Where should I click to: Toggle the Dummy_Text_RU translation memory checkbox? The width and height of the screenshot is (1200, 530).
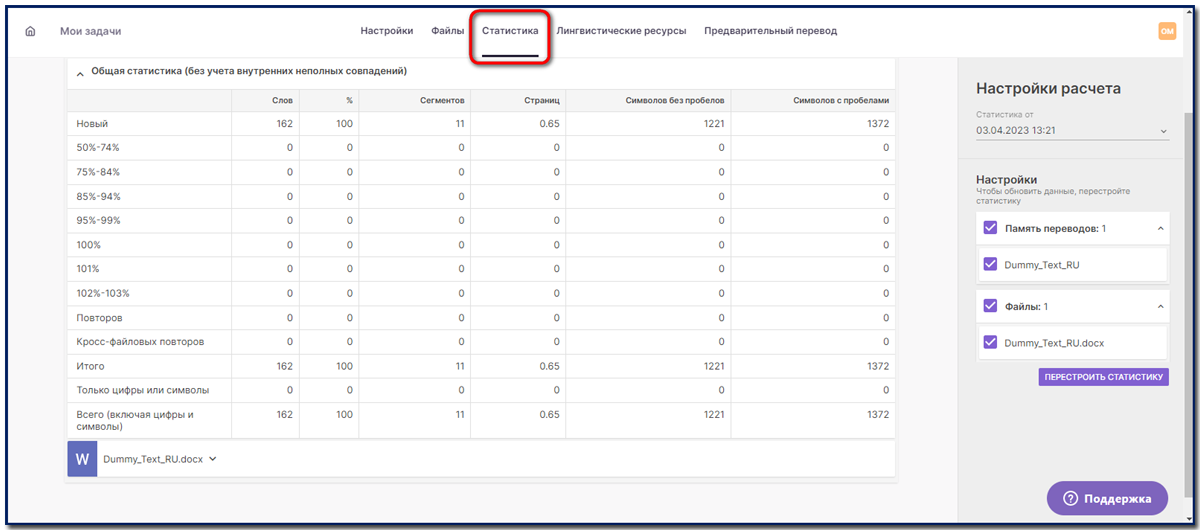pyautogui.click(x=990, y=265)
